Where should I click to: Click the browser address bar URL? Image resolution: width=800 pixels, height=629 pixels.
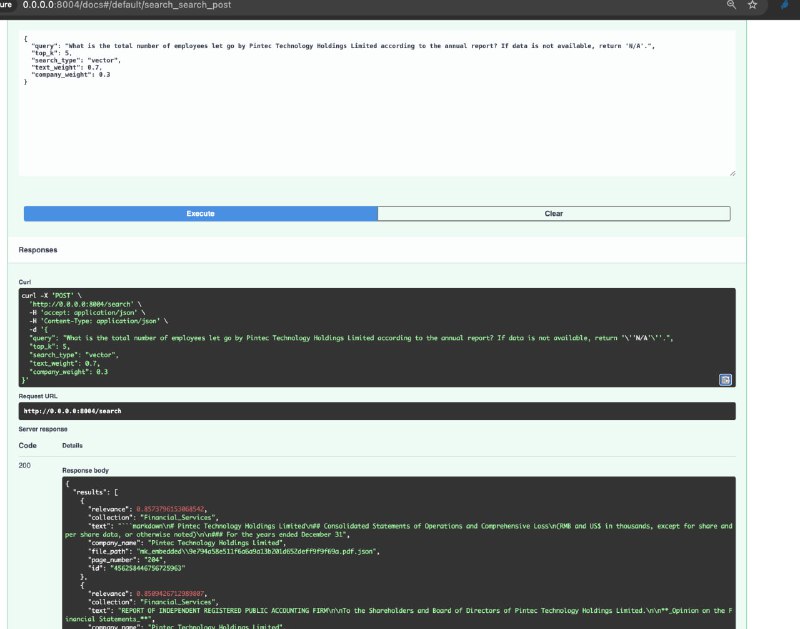pyautogui.click(x=127, y=5)
